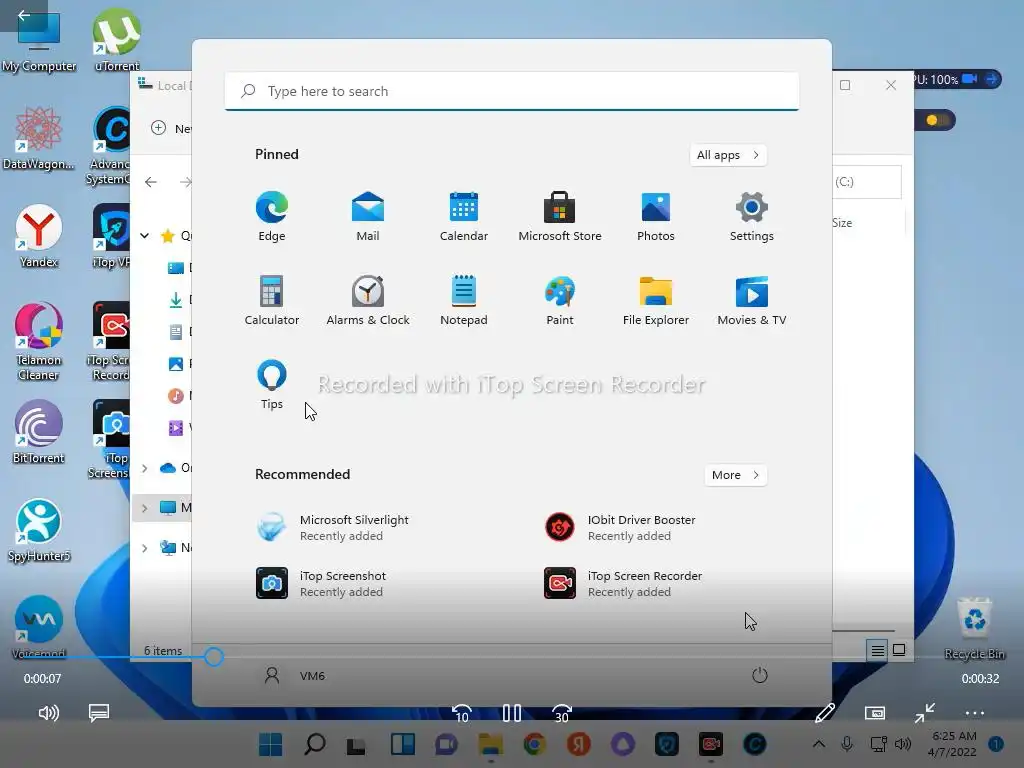Open the Chat taskbar icon

446,744
